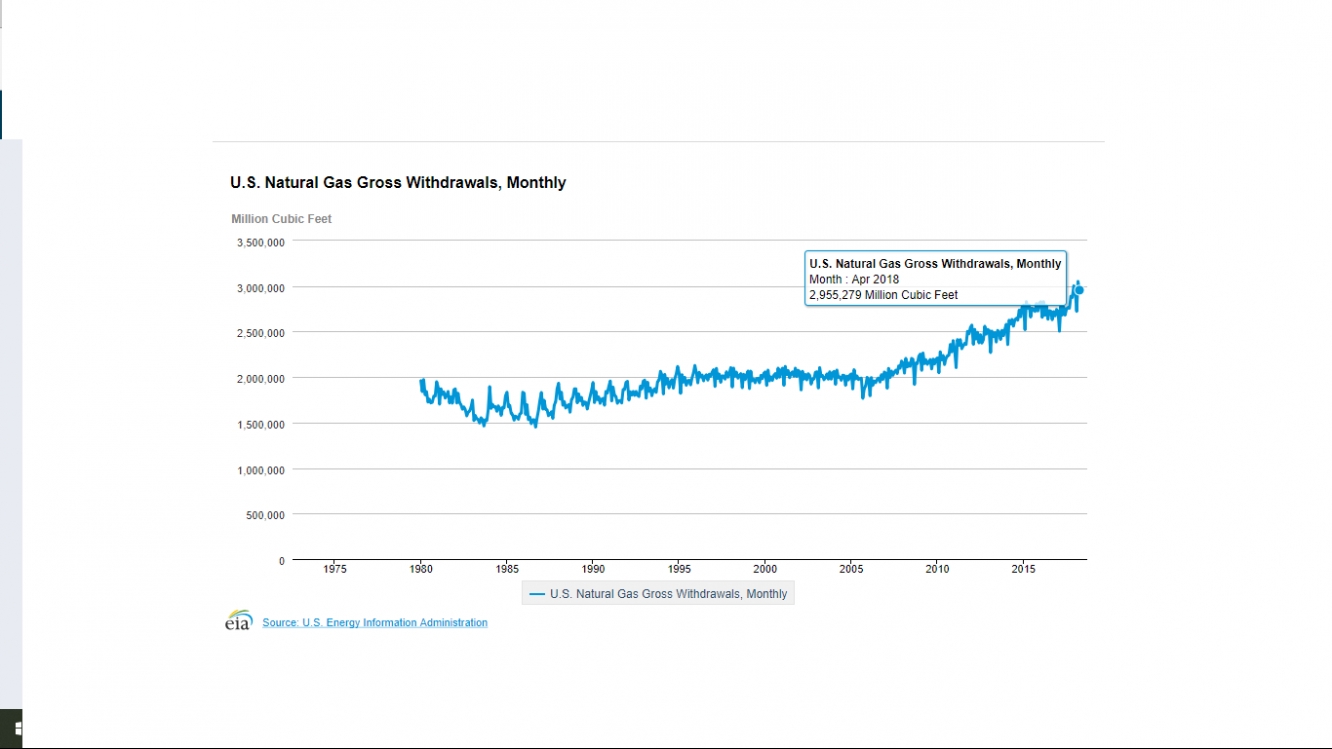Click the tooltip value "2,955,279 Million Cubic Feet"
This screenshot has width=1332, height=749.
883,295
